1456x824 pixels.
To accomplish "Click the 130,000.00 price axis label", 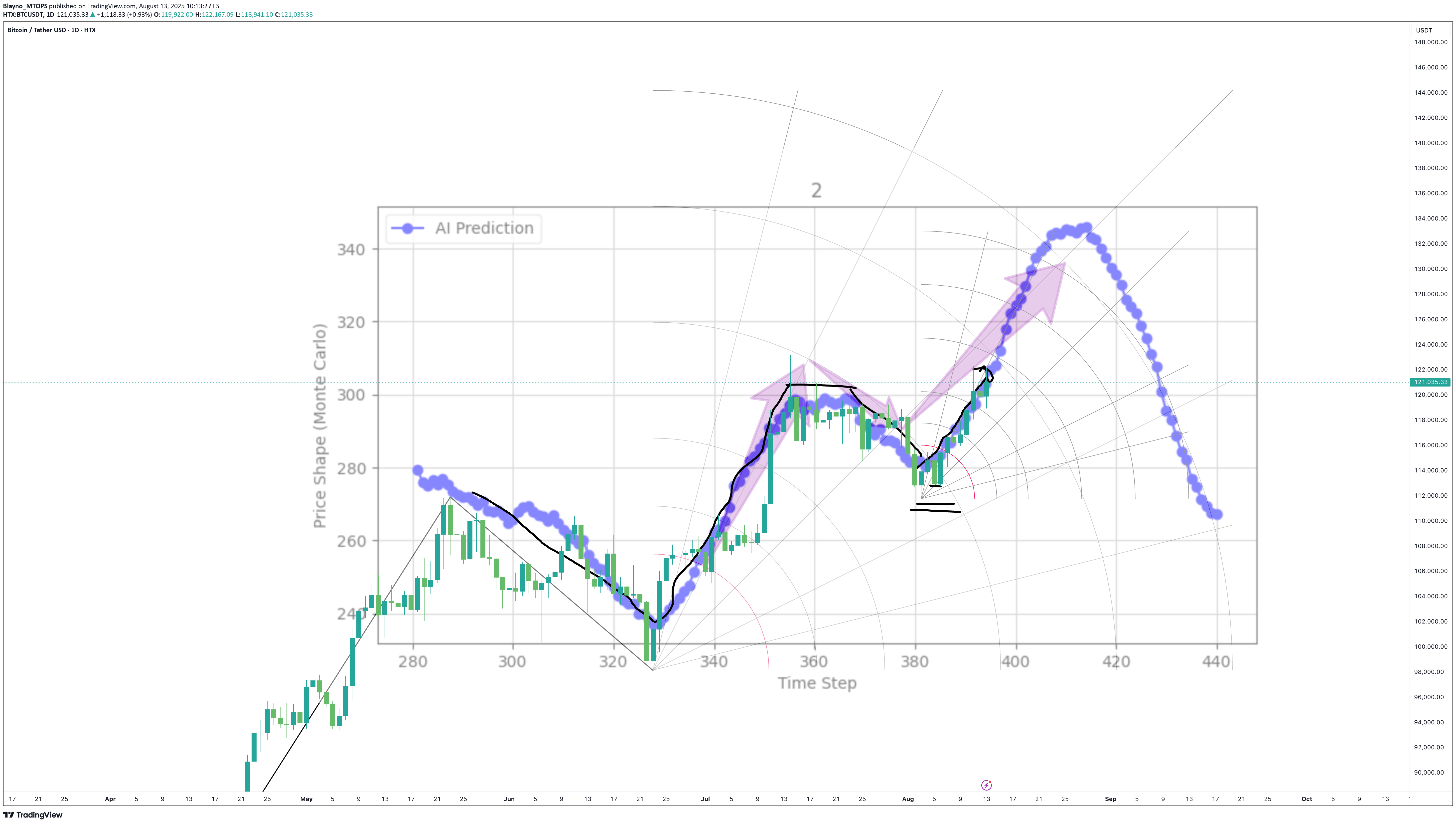I will tap(1431, 269).
